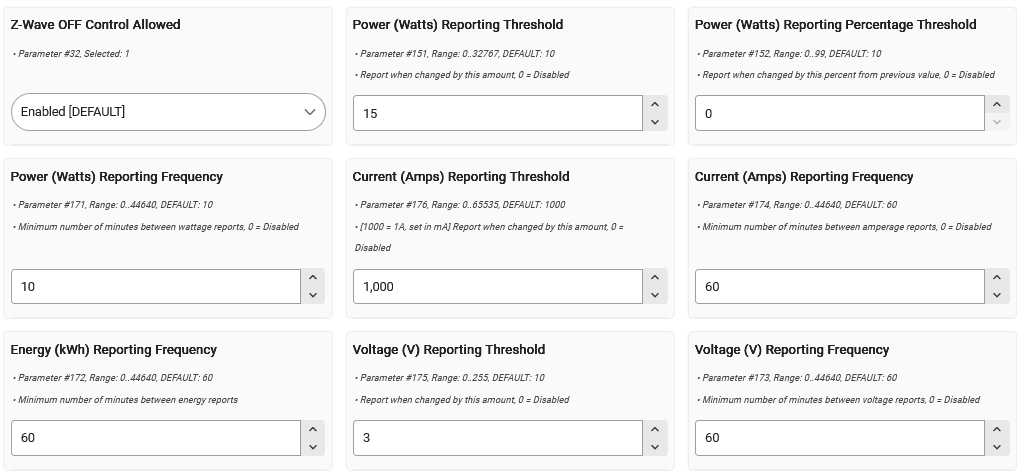Increase Energy (kWh) Reporting Frequency
Image resolution: width=1017 pixels, height=473 pixels.
[x=313, y=429]
